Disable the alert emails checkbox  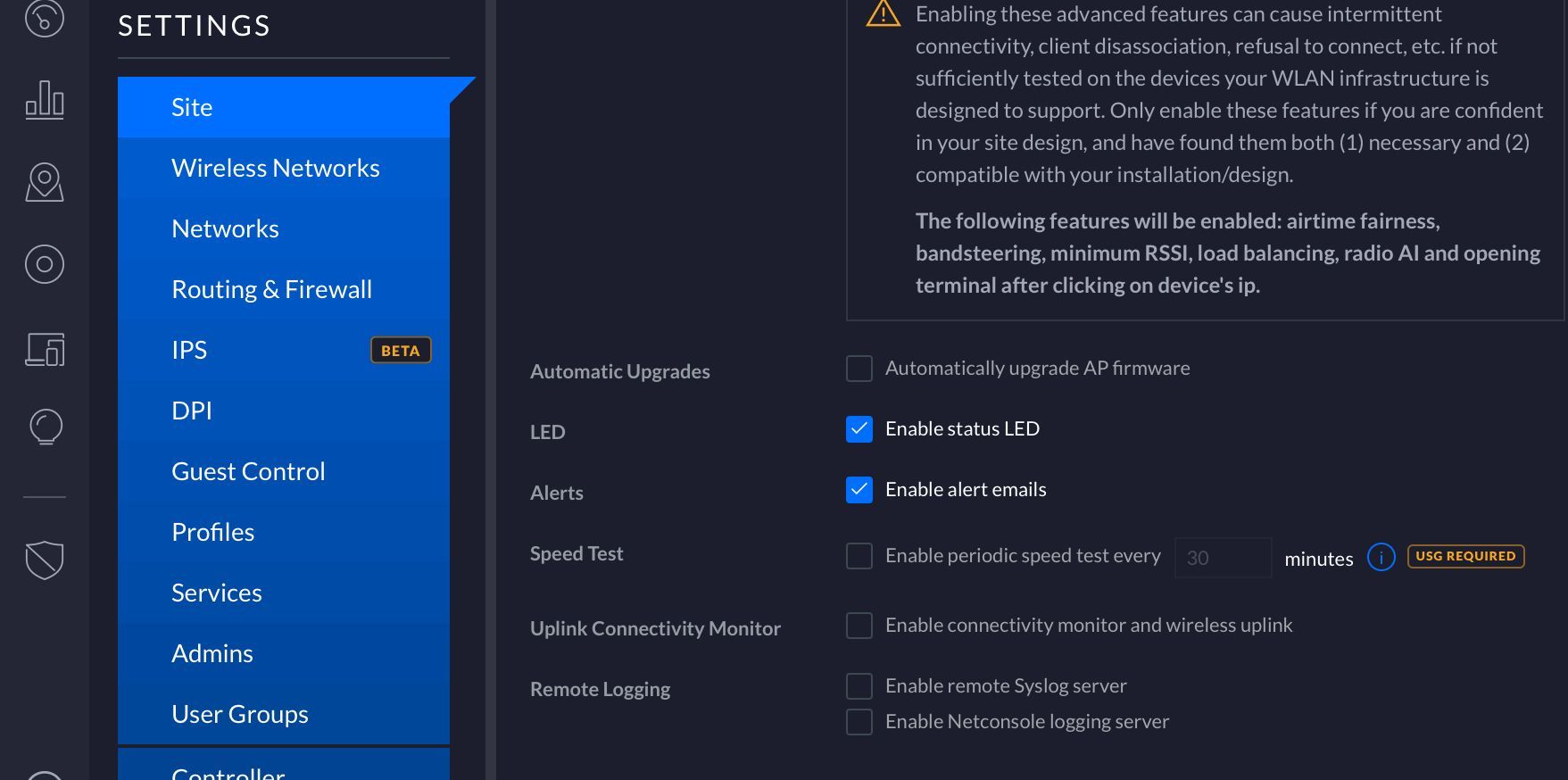(x=859, y=490)
